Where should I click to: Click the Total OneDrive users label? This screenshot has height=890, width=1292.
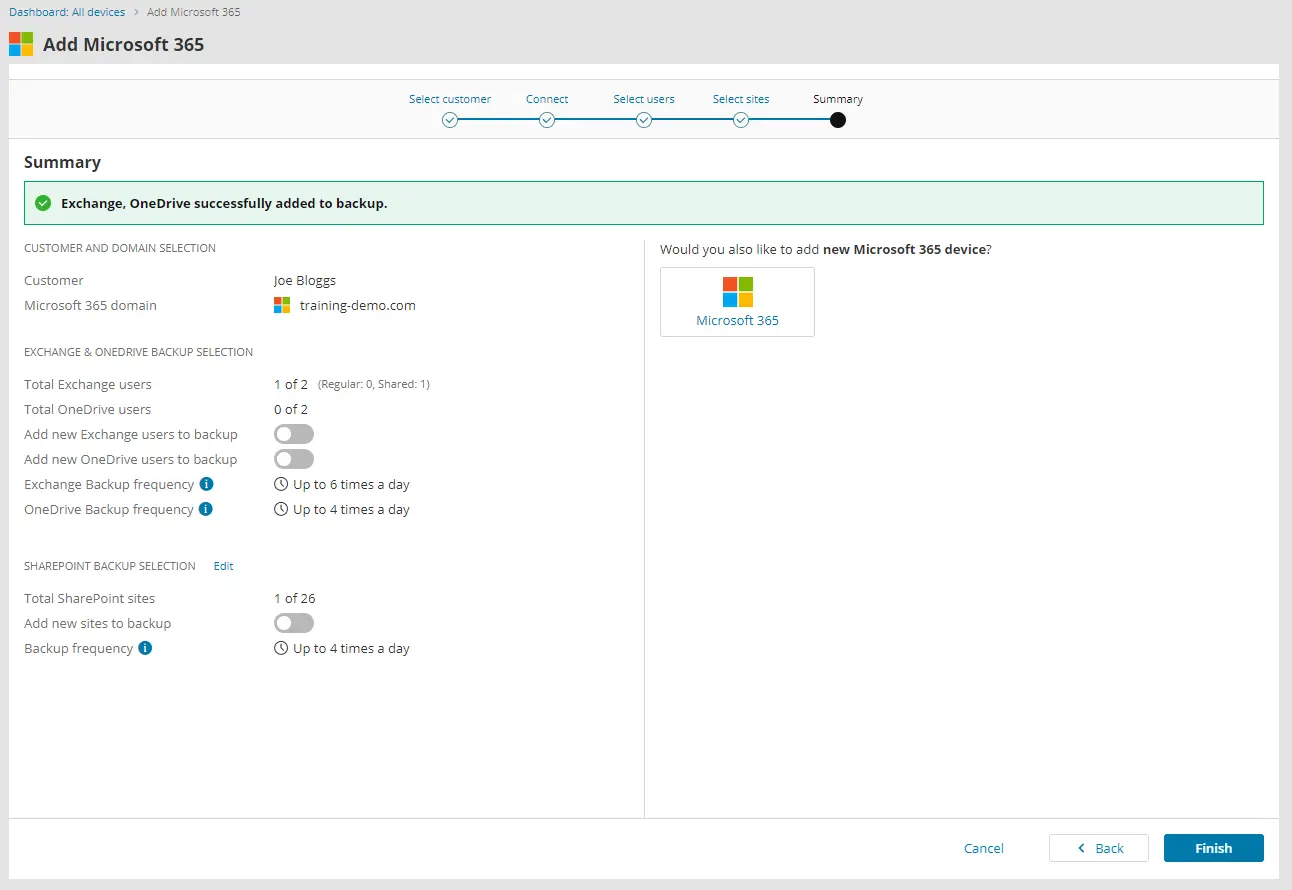pyautogui.click(x=88, y=409)
